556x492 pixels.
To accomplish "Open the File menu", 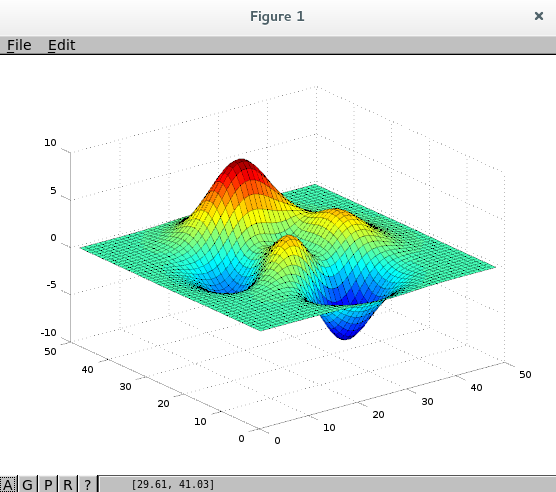I will [19, 45].
